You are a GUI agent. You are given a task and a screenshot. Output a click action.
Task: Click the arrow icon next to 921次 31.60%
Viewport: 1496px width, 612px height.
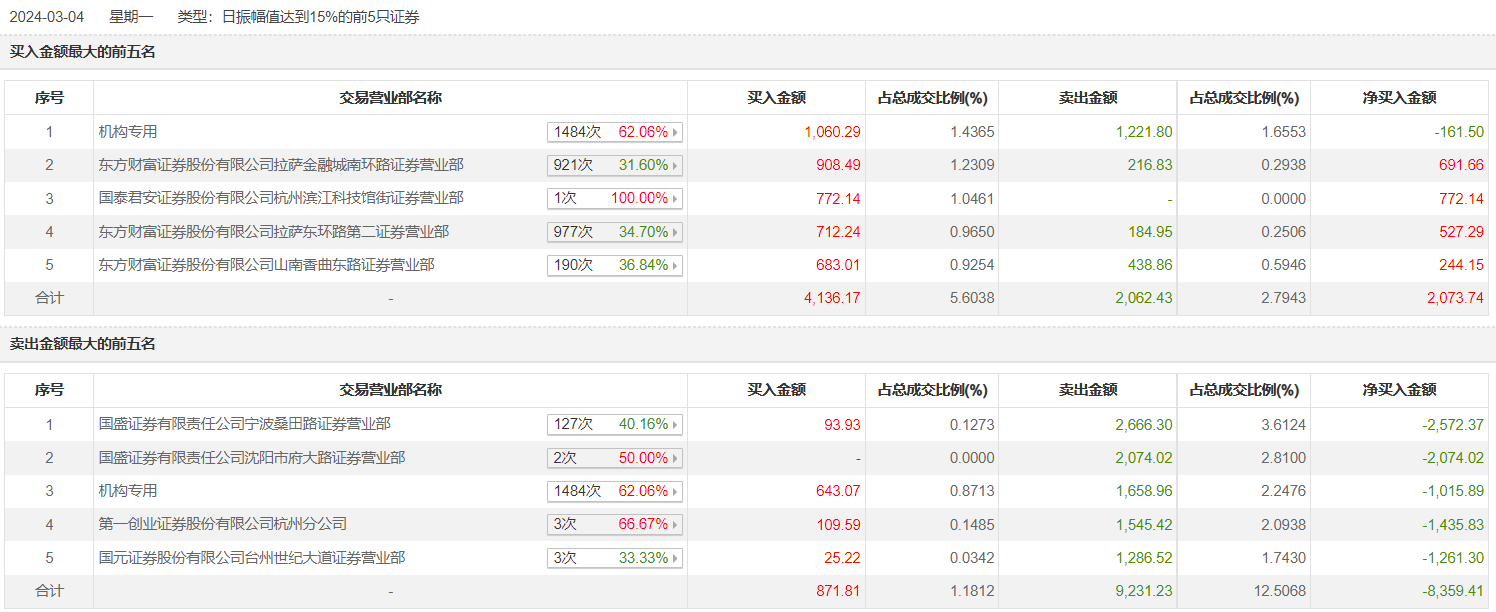676,165
